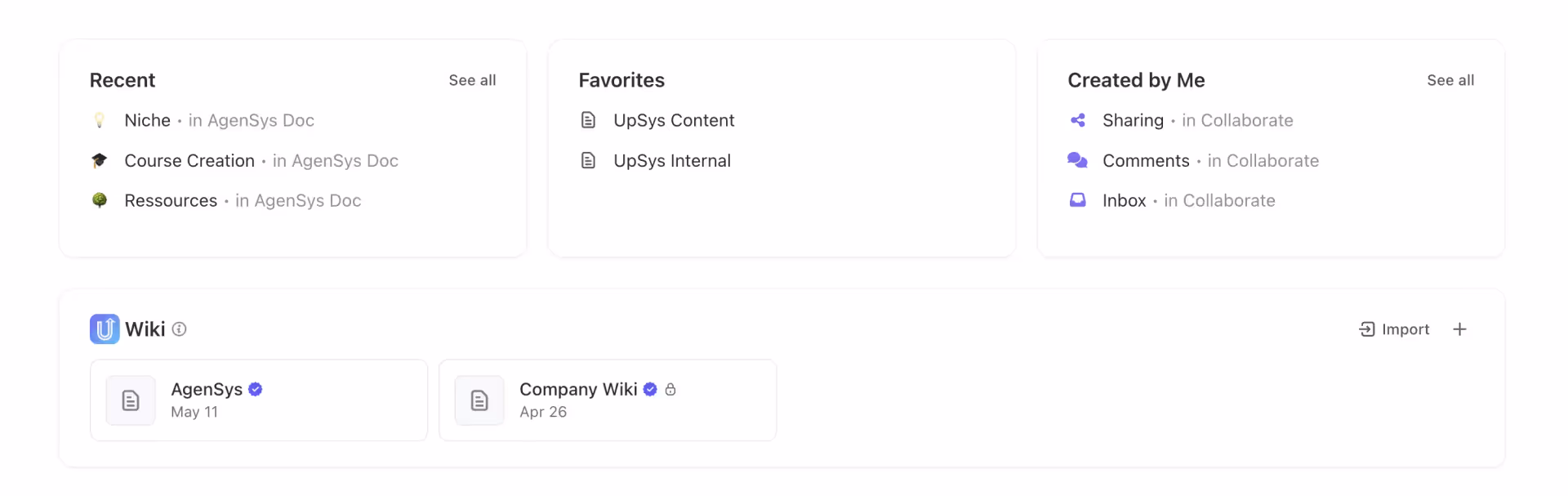Click the document icon beside UpSys Content
Image resolution: width=1568 pixels, height=496 pixels.
[590, 119]
